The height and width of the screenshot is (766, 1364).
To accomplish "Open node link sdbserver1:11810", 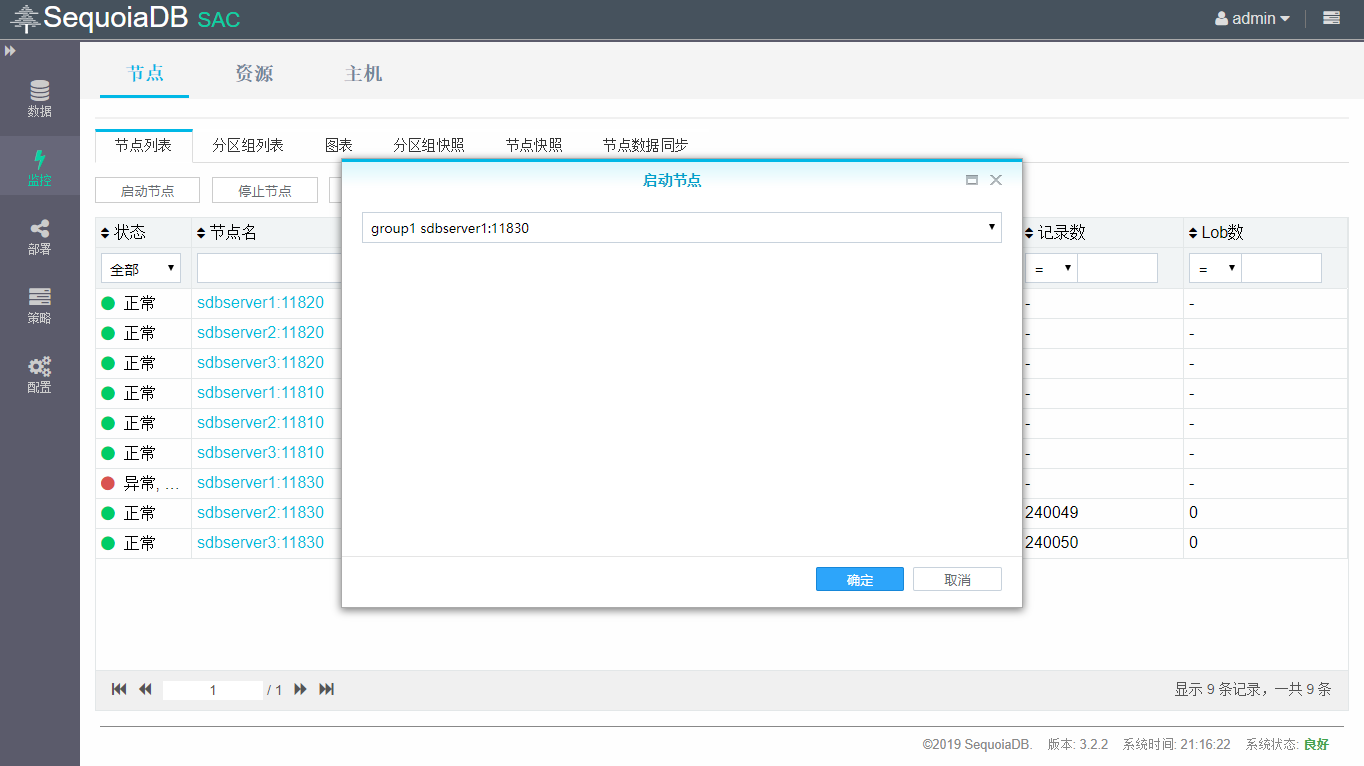I will pyautogui.click(x=260, y=392).
